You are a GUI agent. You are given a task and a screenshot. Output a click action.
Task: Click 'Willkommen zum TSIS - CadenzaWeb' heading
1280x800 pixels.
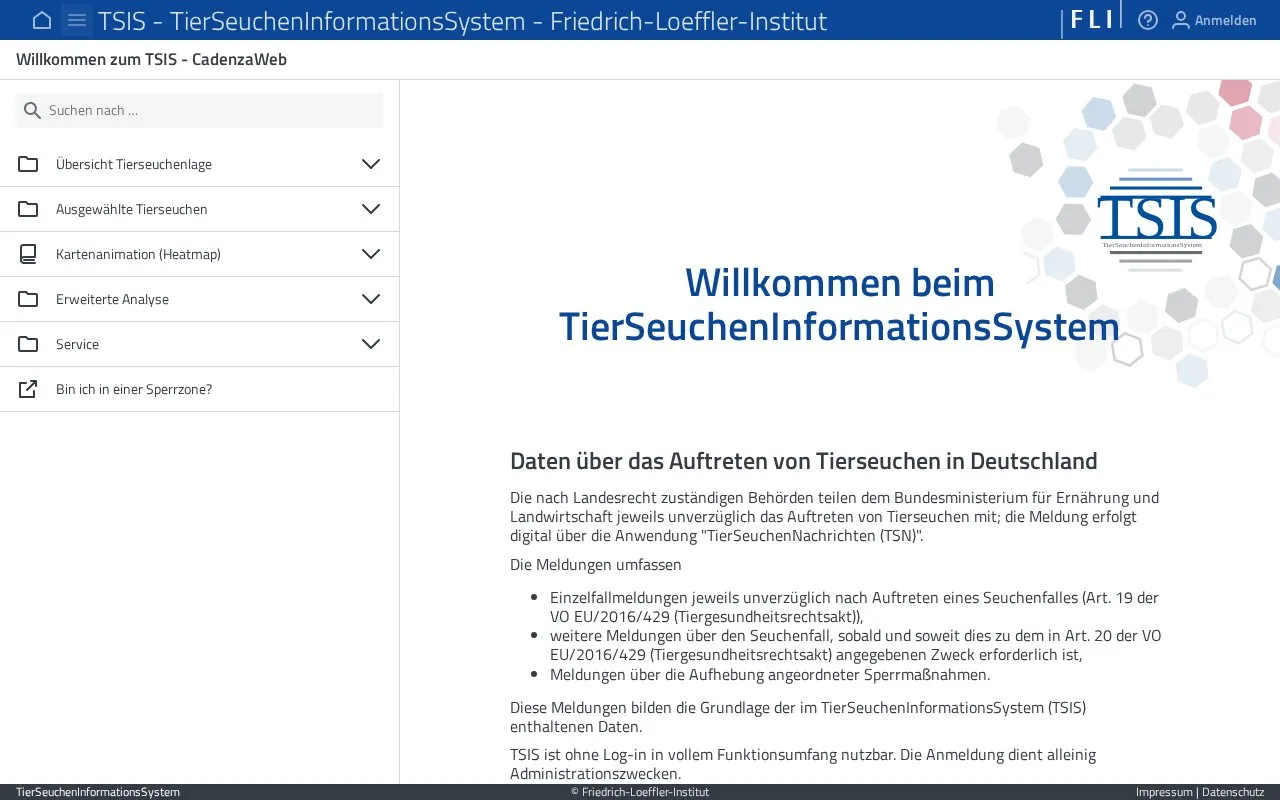click(151, 60)
